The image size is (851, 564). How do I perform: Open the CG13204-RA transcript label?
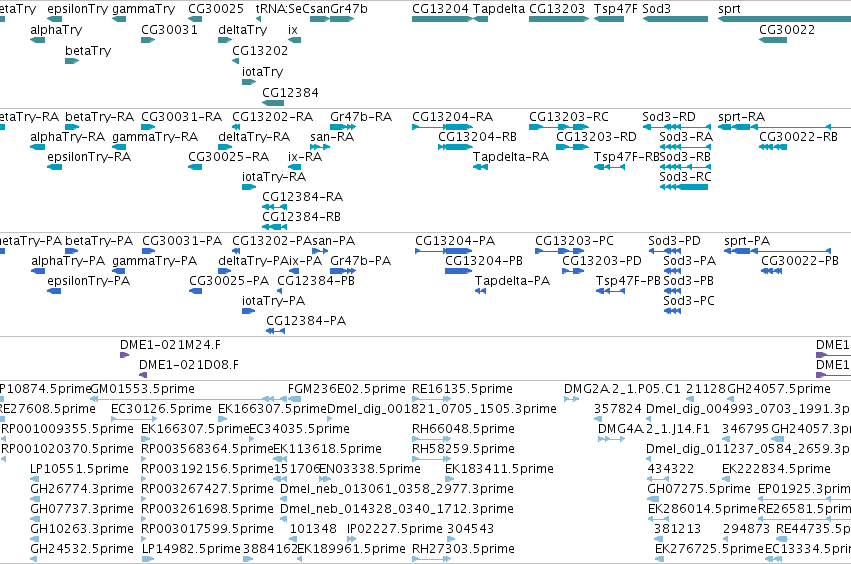coord(453,117)
